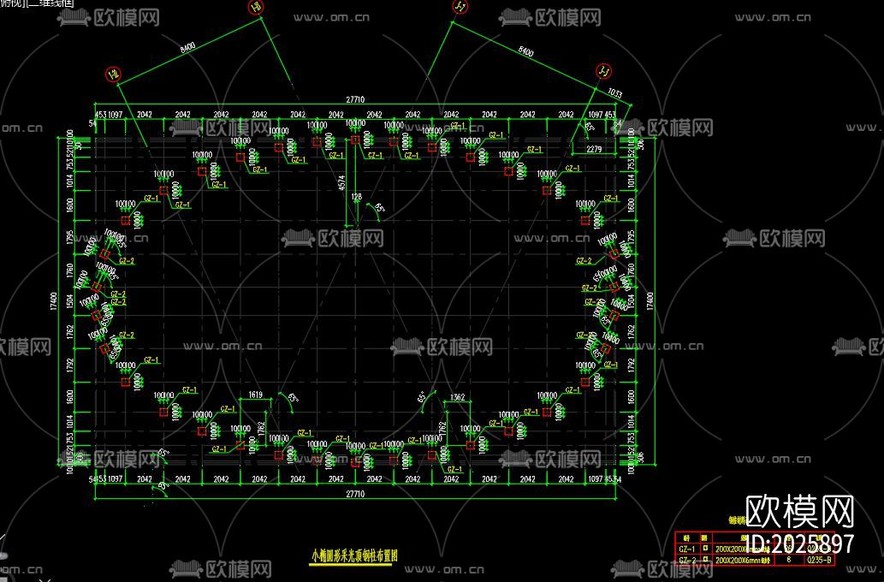Click the 200X200X6mm spec in the GZ-2 row
The height and width of the screenshot is (582, 884).
(x=745, y=560)
